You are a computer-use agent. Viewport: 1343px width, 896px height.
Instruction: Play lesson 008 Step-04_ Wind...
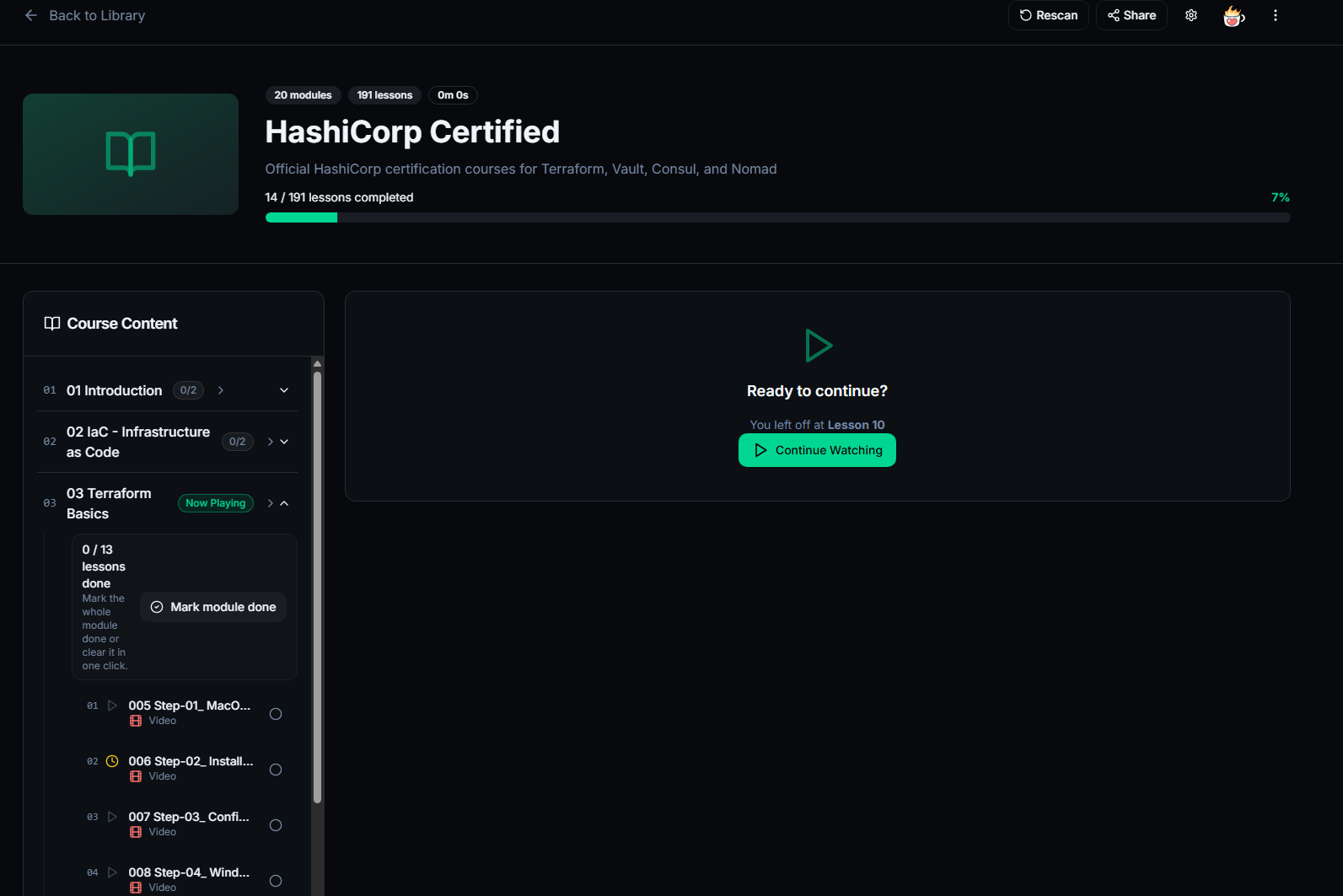(x=112, y=872)
